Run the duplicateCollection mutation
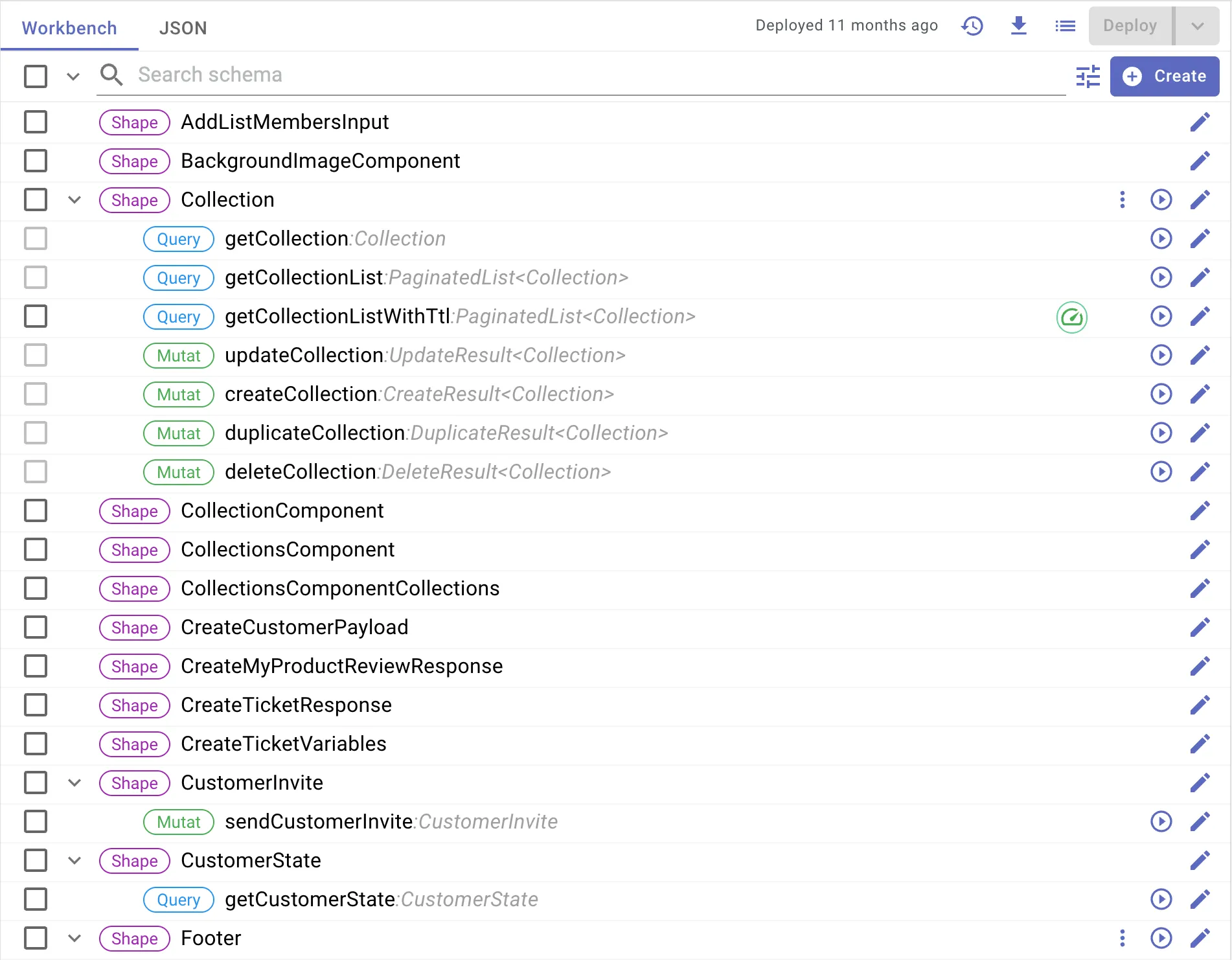The image size is (1232, 960). 1161,433
